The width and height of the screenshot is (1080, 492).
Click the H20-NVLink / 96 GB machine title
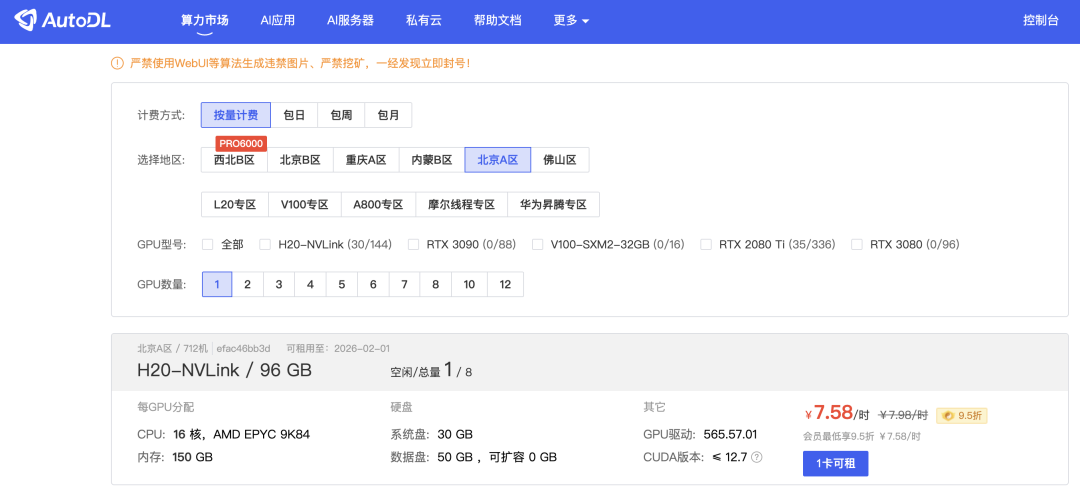coord(224,371)
